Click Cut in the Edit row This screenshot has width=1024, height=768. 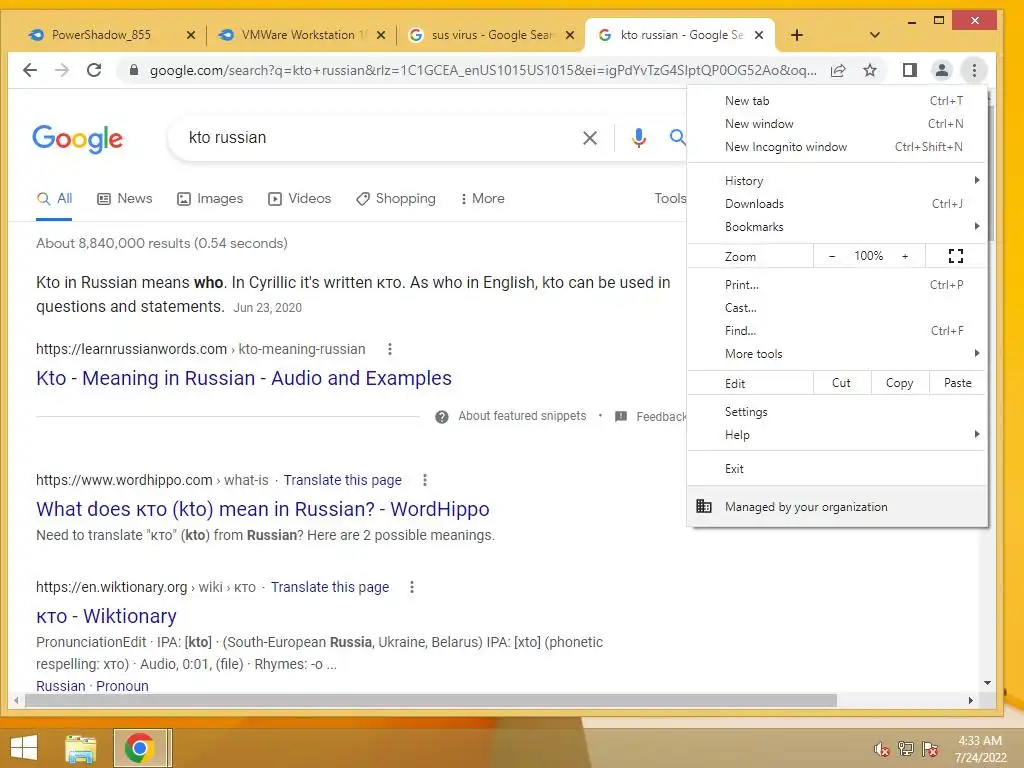click(x=842, y=383)
